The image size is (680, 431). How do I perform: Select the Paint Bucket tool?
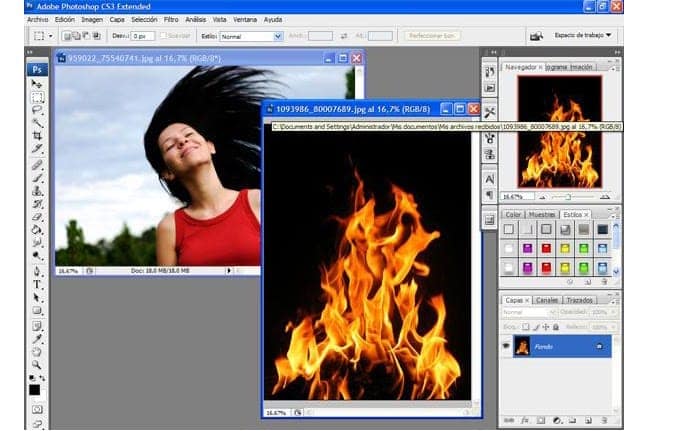tap(37, 229)
